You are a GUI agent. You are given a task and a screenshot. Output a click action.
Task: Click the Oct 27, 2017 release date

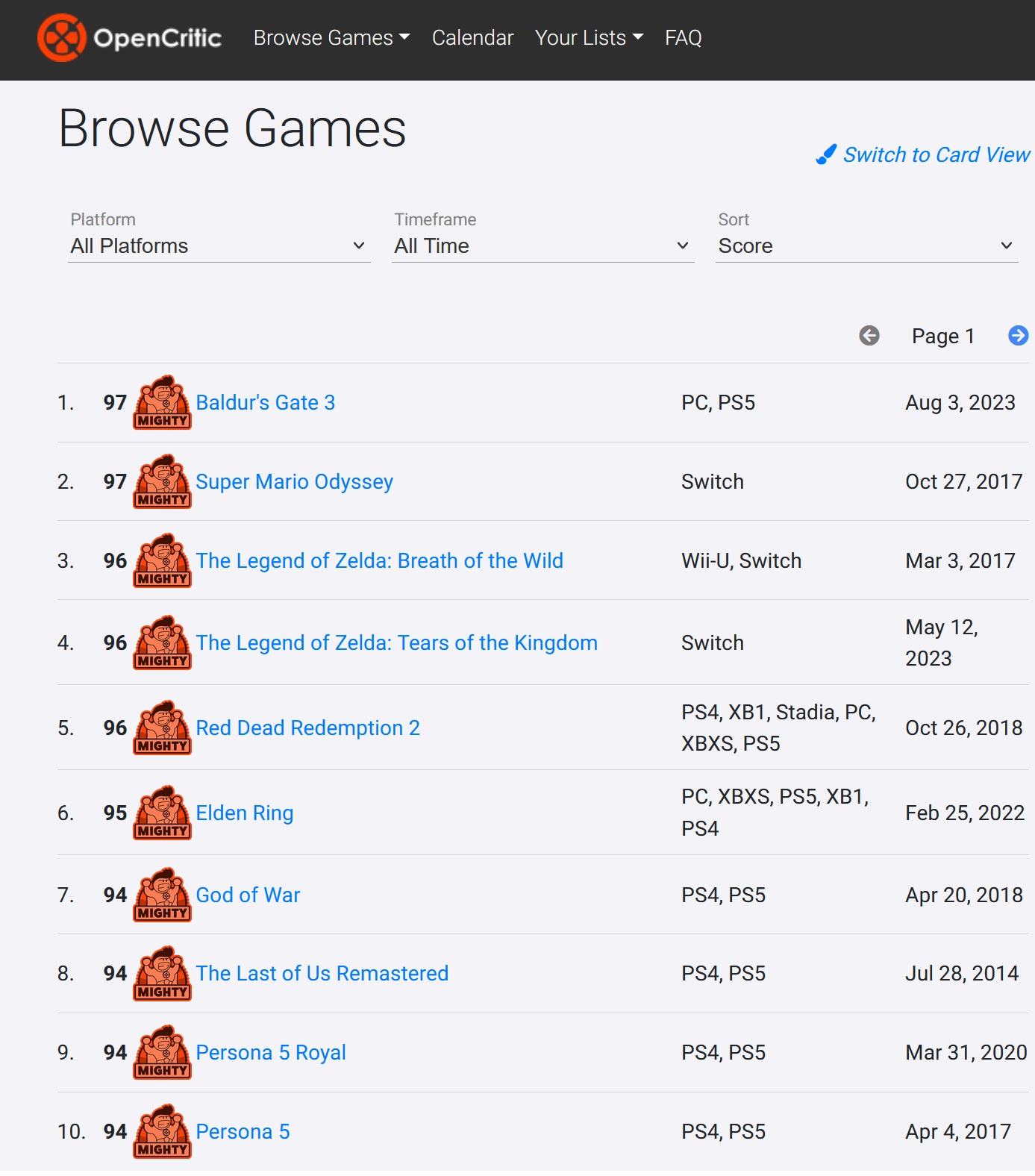(x=963, y=481)
